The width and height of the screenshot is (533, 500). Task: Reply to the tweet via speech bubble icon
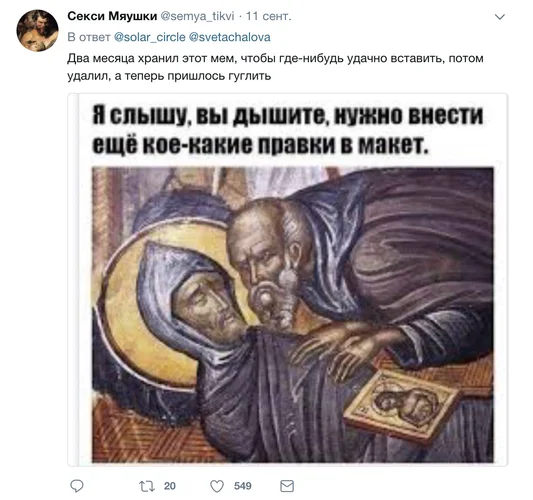tap(77, 486)
